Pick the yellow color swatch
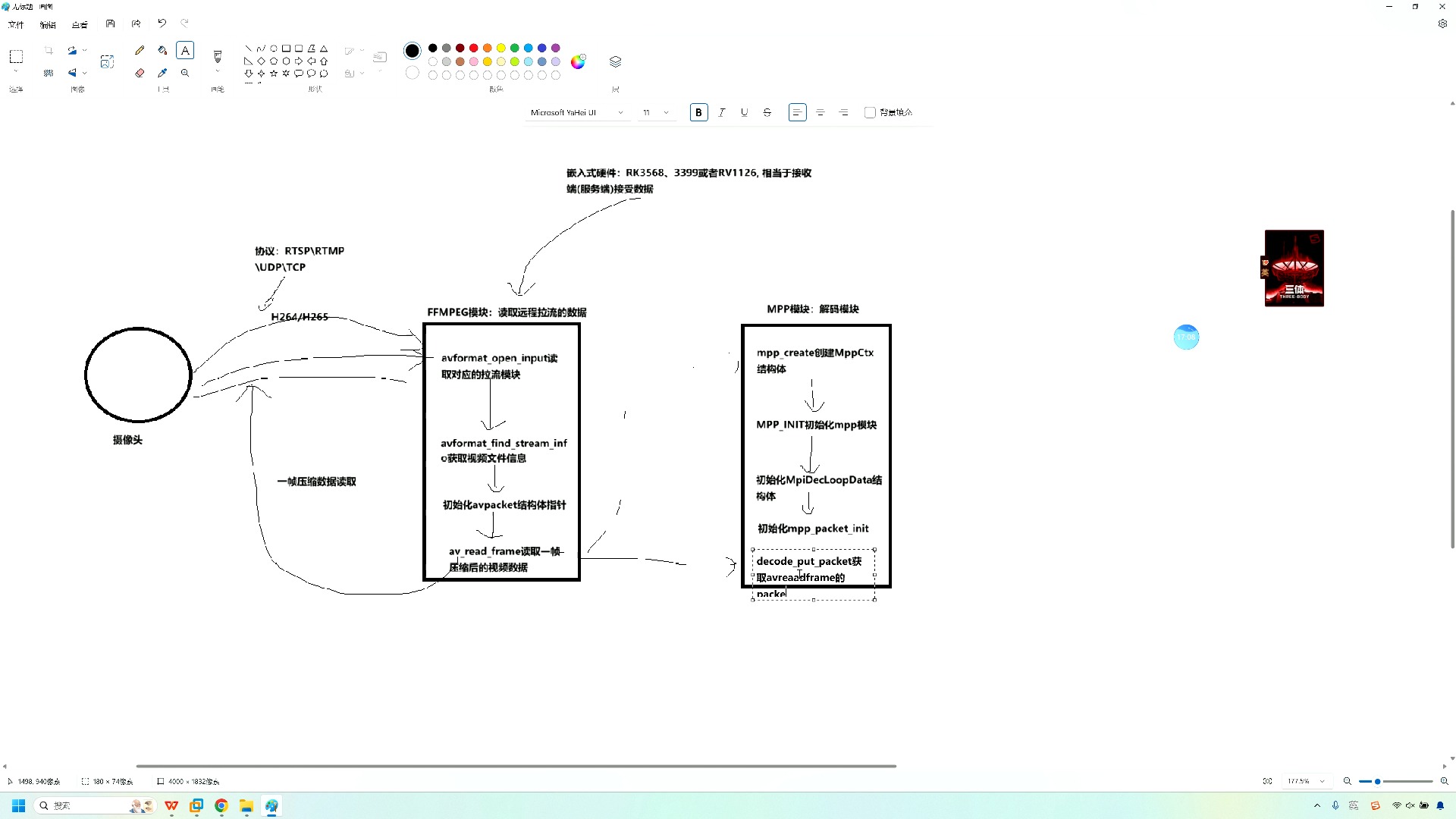Image resolution: width=1456 pixels, height=819 pixels. pos(500,48)
